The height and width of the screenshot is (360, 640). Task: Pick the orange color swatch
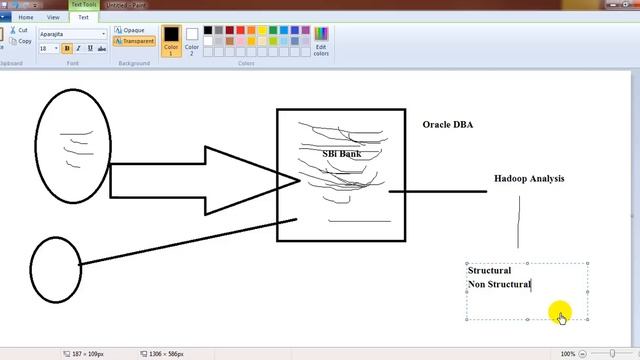[251, 30]
